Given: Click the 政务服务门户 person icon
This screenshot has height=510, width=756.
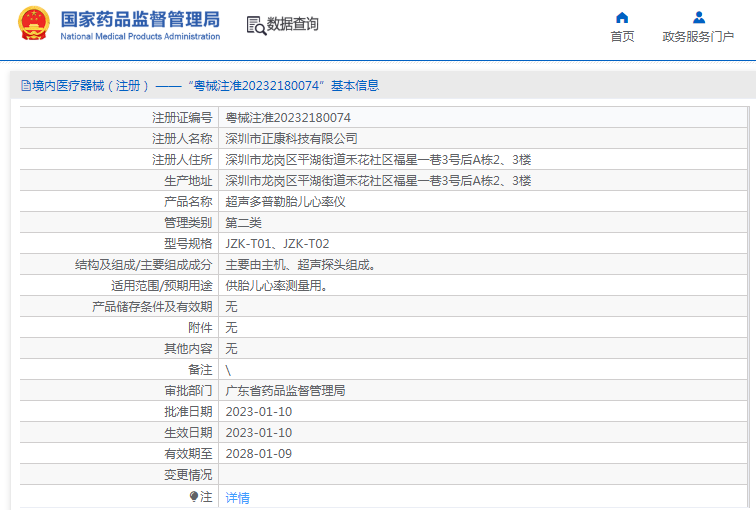Looking at the screenshot, I should click(699, 18).
